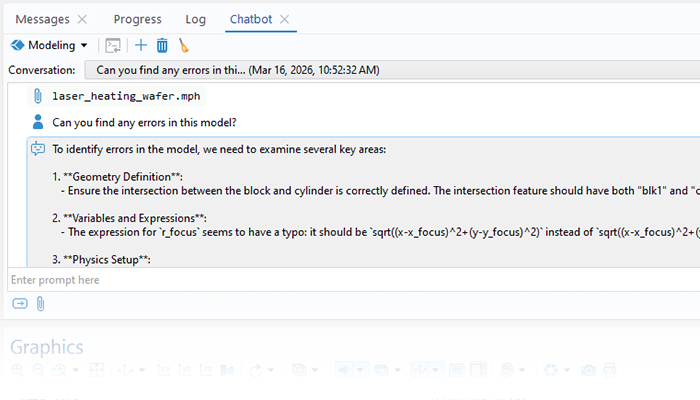The height and width of the screenshot is (400, 700).
Task: Click the chatbot response avatar icon
Action: tap(38, 149)
